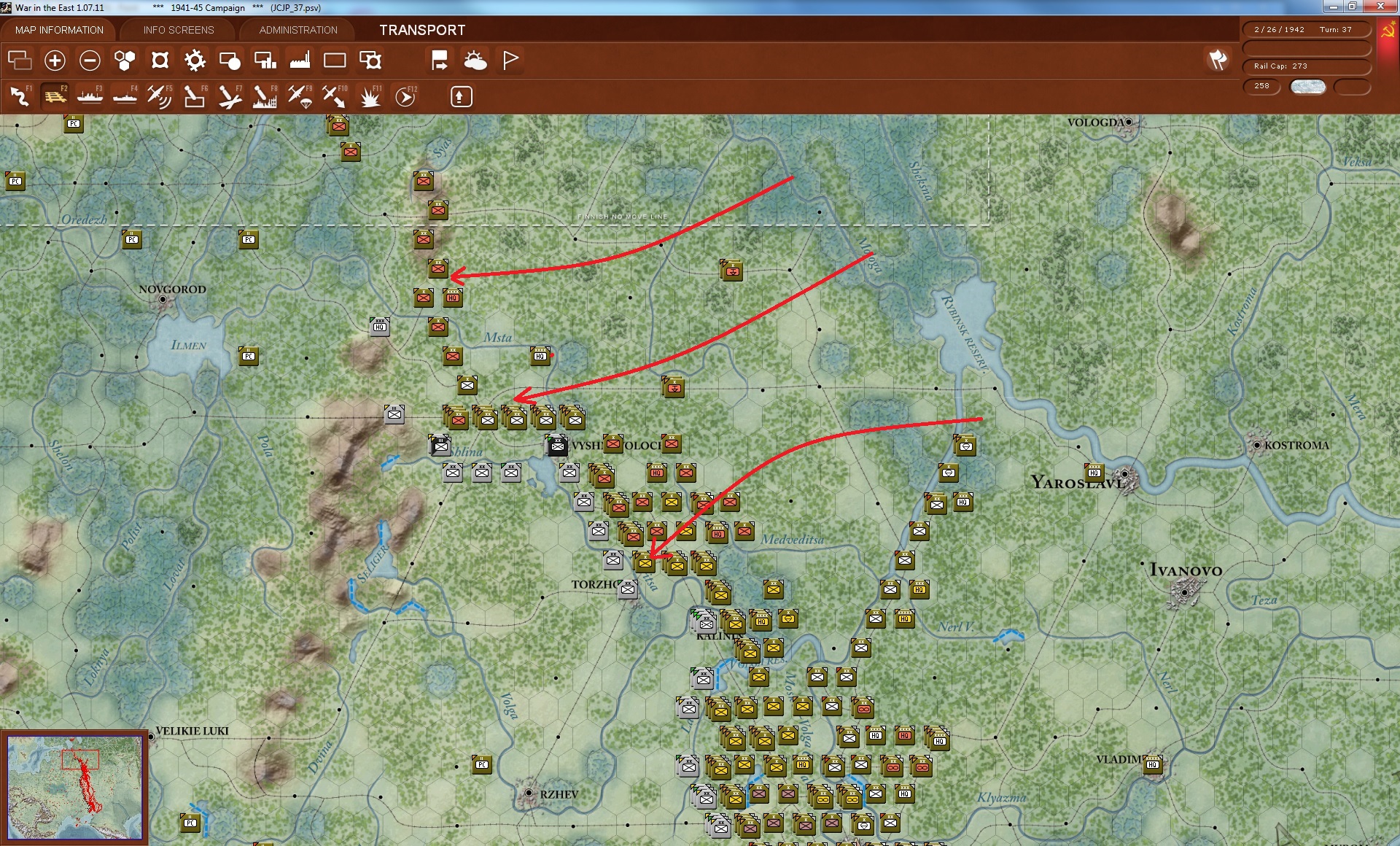
Task: Click the IVANOVO city label
Action: point(1186,570)
